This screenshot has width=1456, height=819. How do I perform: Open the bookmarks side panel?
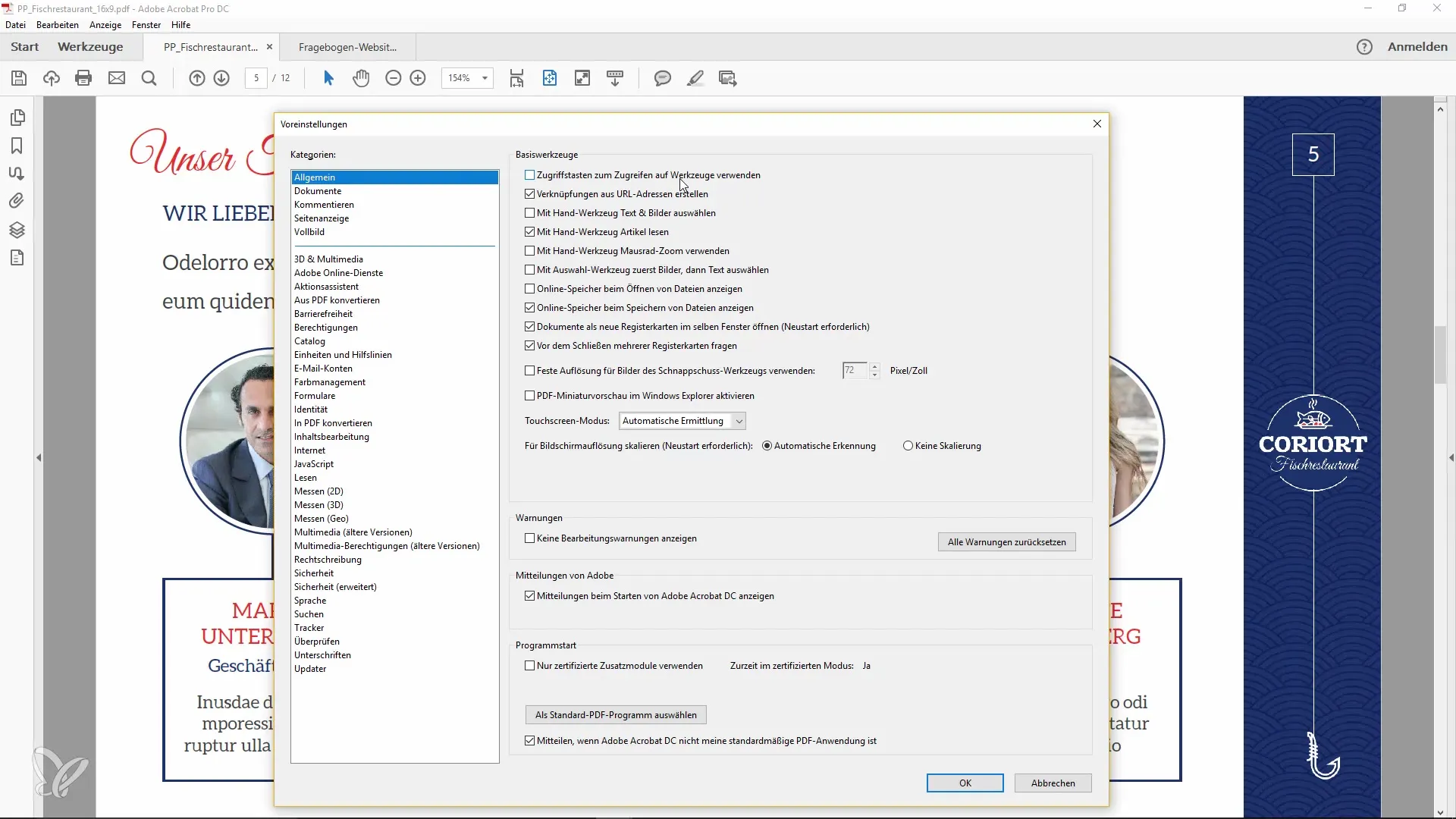(x=17, y=146)
